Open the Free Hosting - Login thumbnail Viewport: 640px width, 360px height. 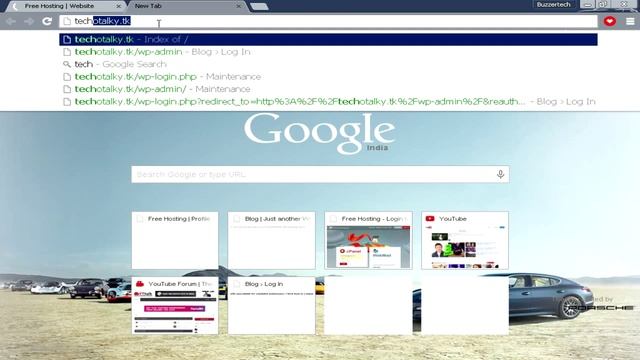pyautogui.click(x=368, y=240)
